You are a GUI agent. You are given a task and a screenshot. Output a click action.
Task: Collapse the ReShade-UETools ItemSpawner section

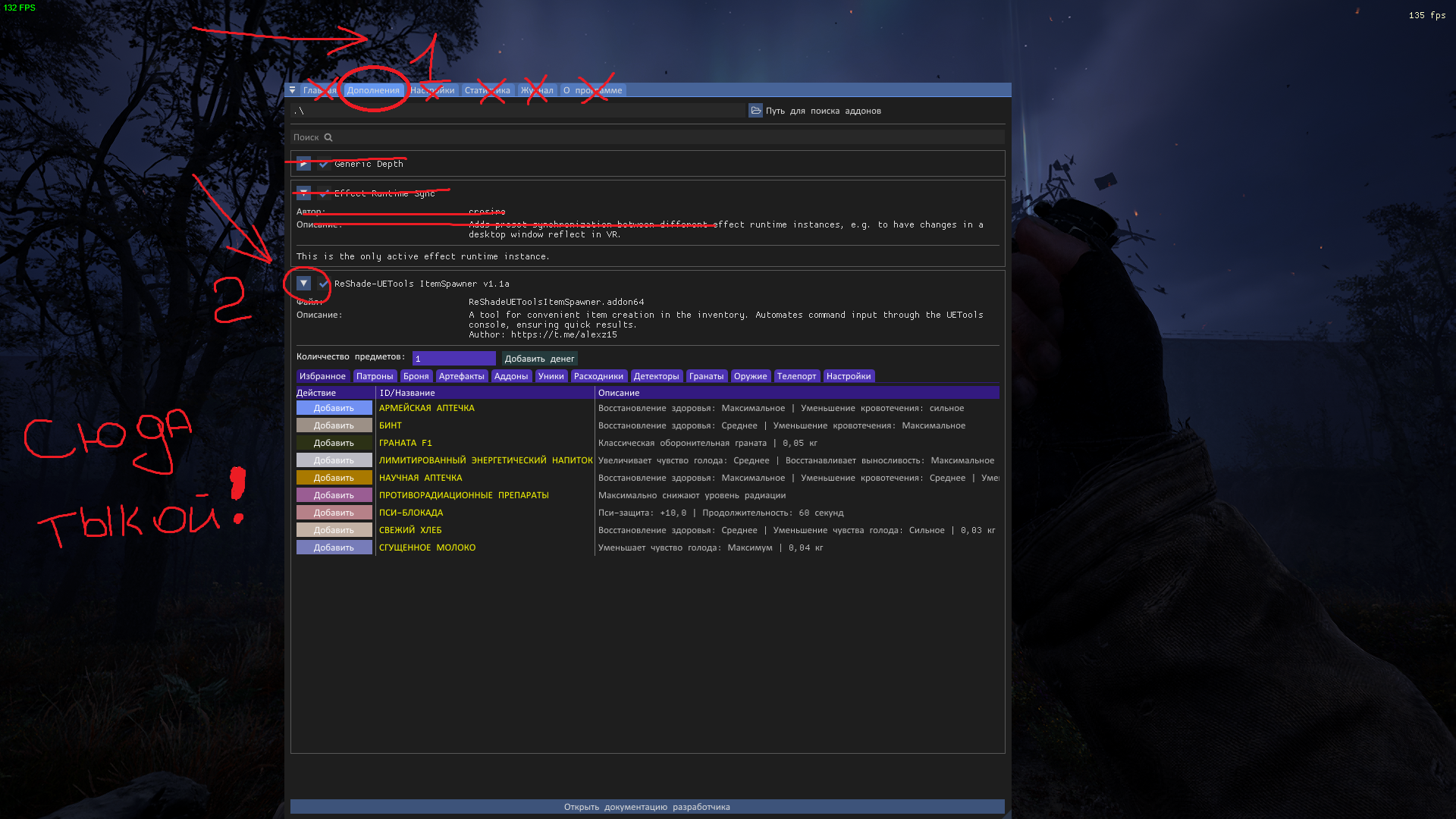303,284
